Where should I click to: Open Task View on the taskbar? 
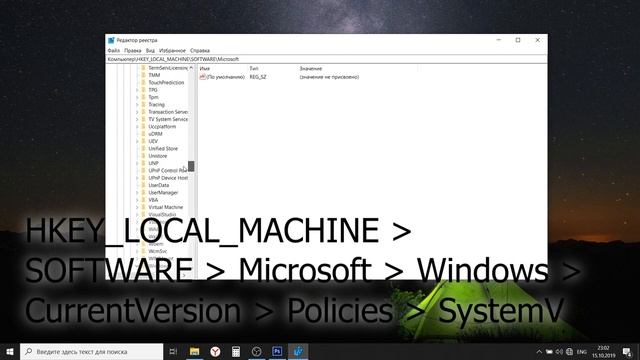click(x=173, y=351)
